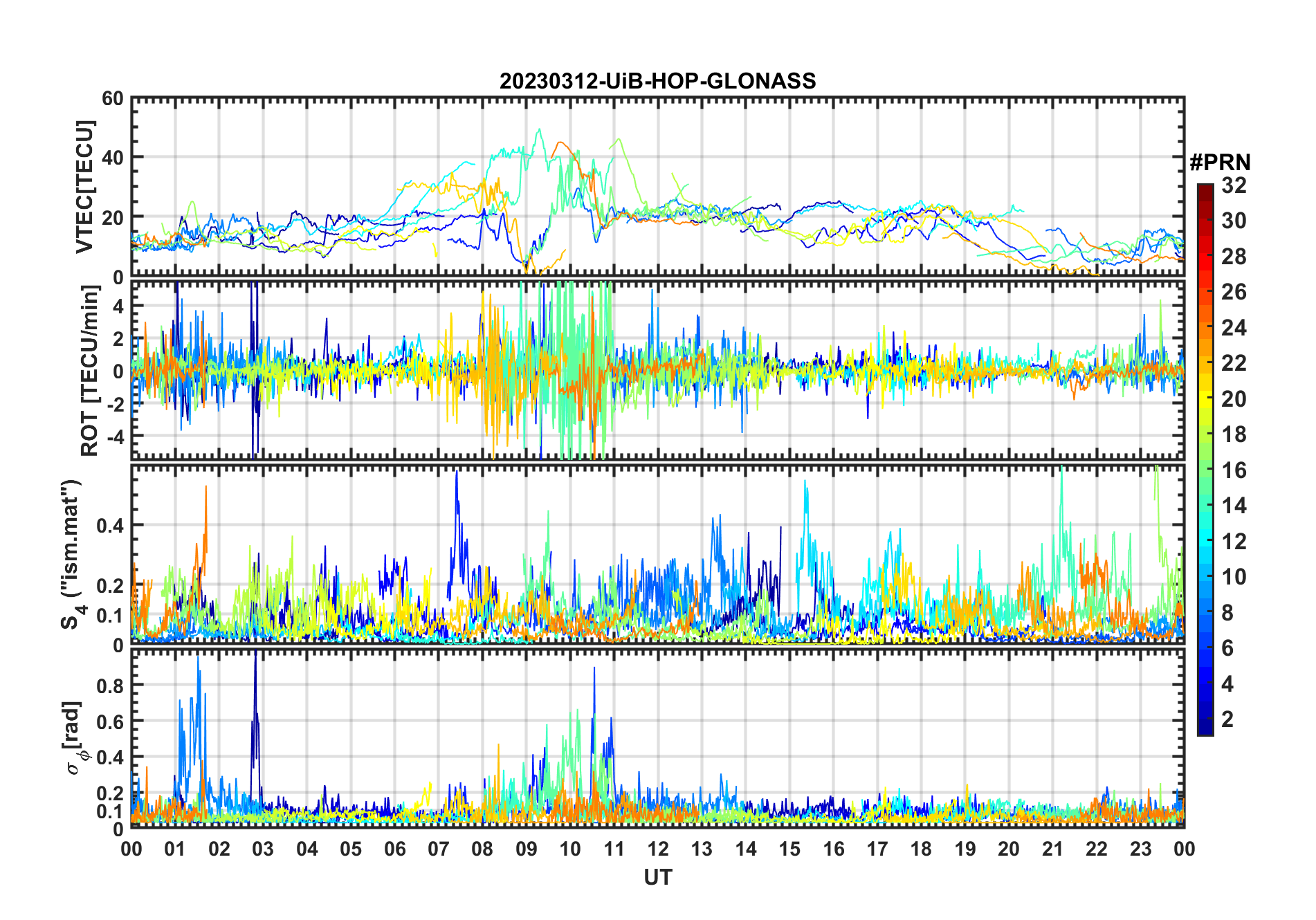The height and width of the screenshot is (920, 1316).
Task: Click the #PRN colorbar title
Action: [1220, 163]
